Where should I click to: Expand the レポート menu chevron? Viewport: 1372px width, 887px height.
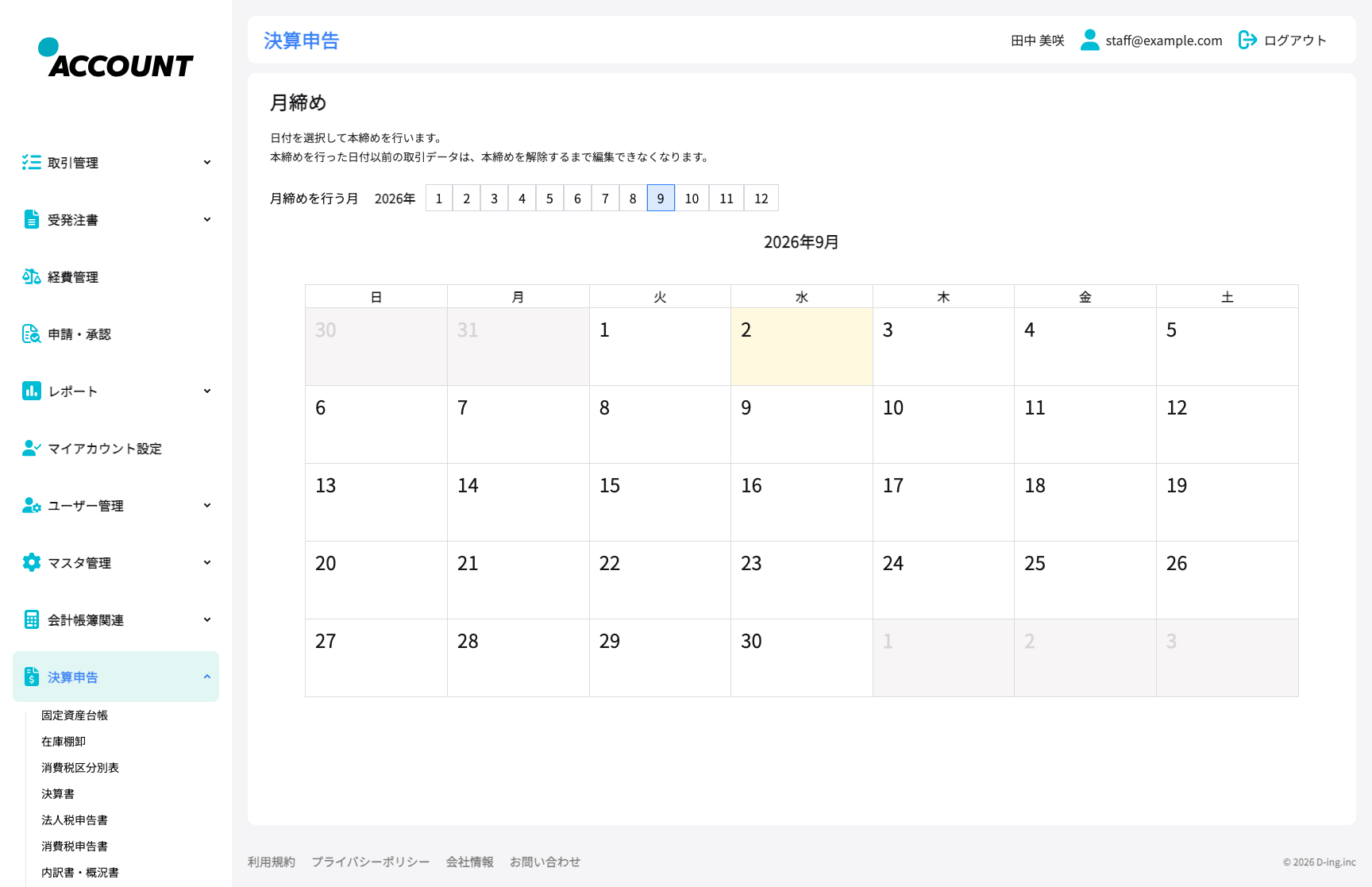click(207, 391)
